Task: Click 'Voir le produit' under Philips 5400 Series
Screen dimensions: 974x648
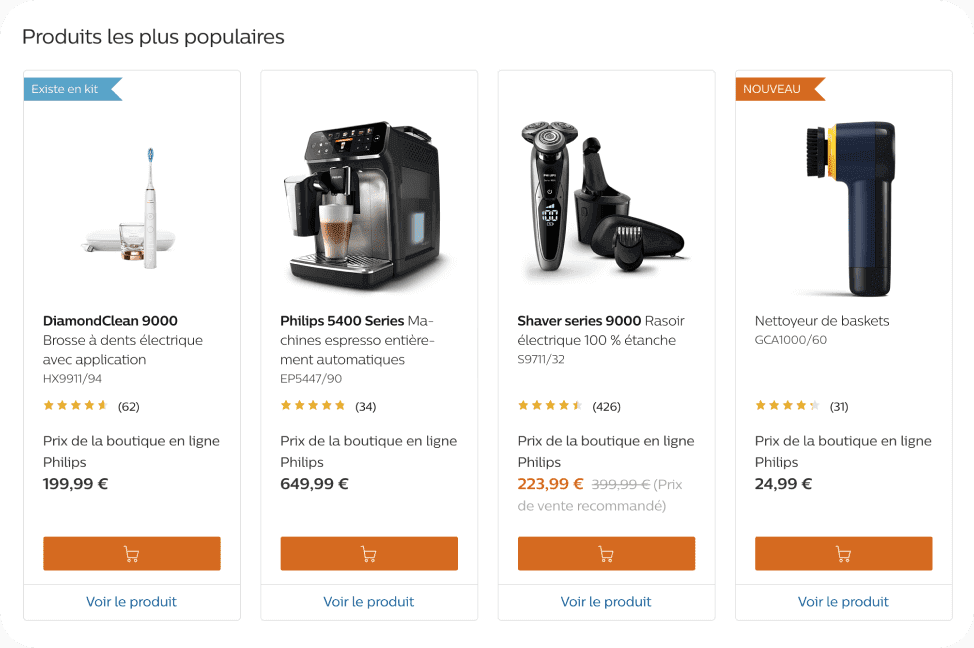Action: [x=368, y=601]
